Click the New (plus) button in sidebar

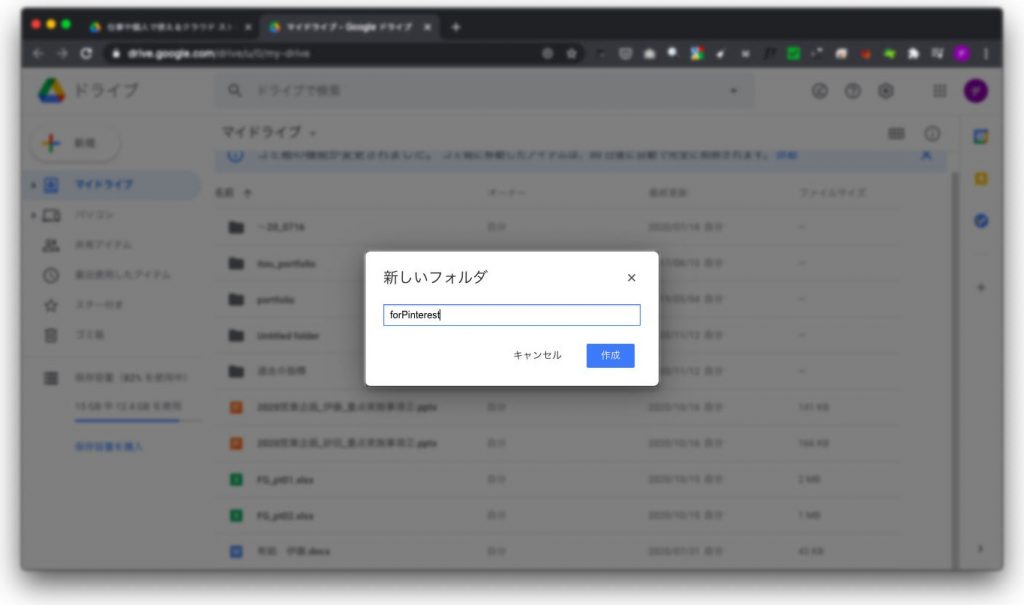(75, 142)
